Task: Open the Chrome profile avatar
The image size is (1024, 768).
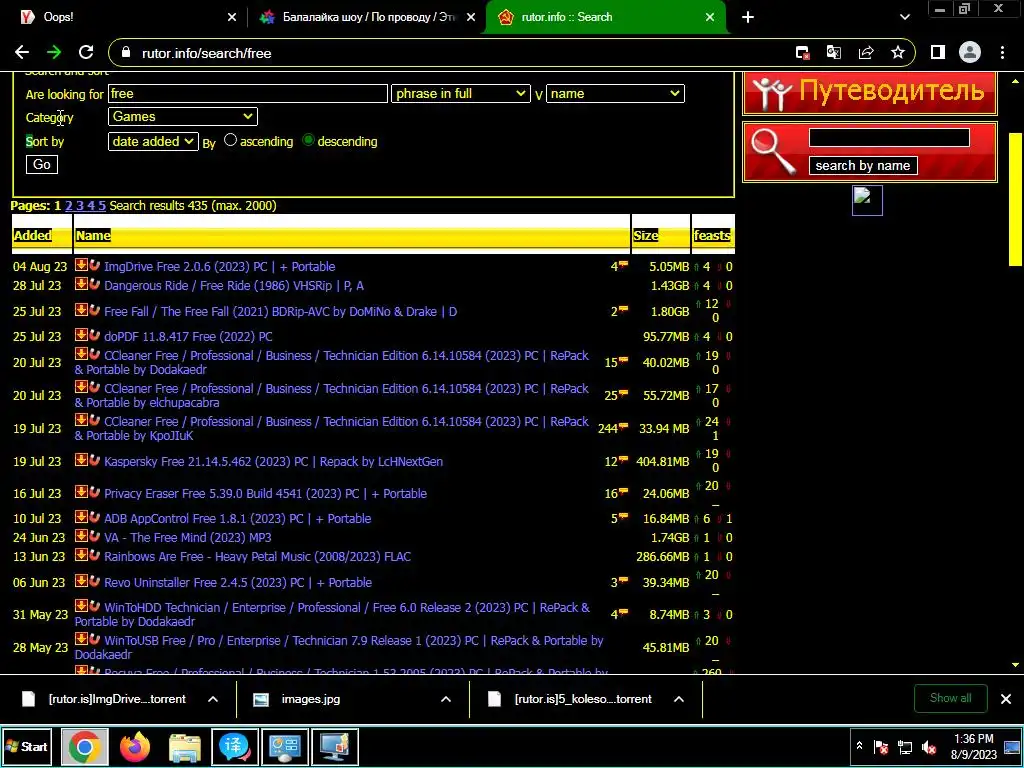Action: 970,53
